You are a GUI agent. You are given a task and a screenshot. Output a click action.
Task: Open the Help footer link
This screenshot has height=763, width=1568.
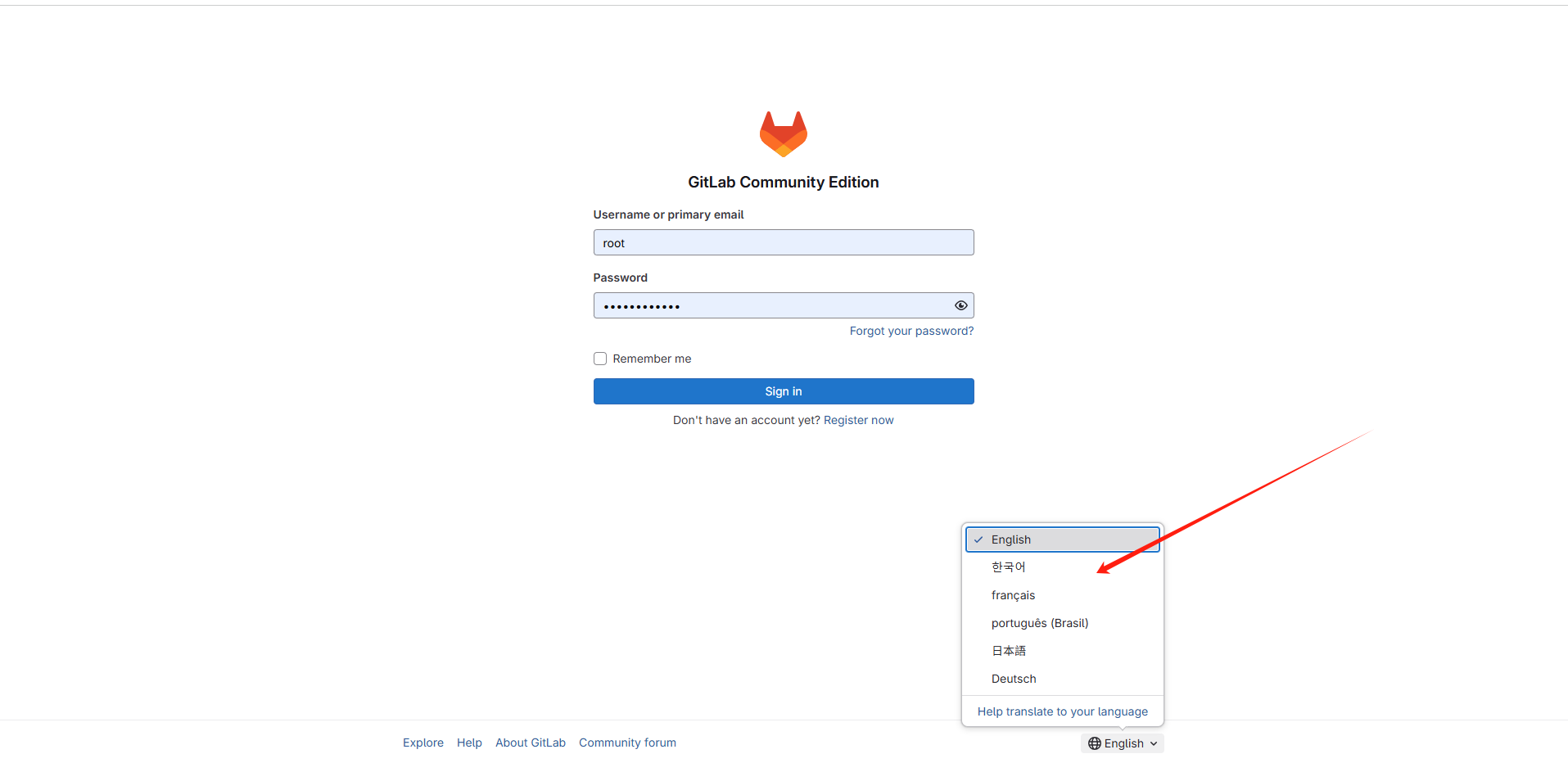[x=469, y=743]
